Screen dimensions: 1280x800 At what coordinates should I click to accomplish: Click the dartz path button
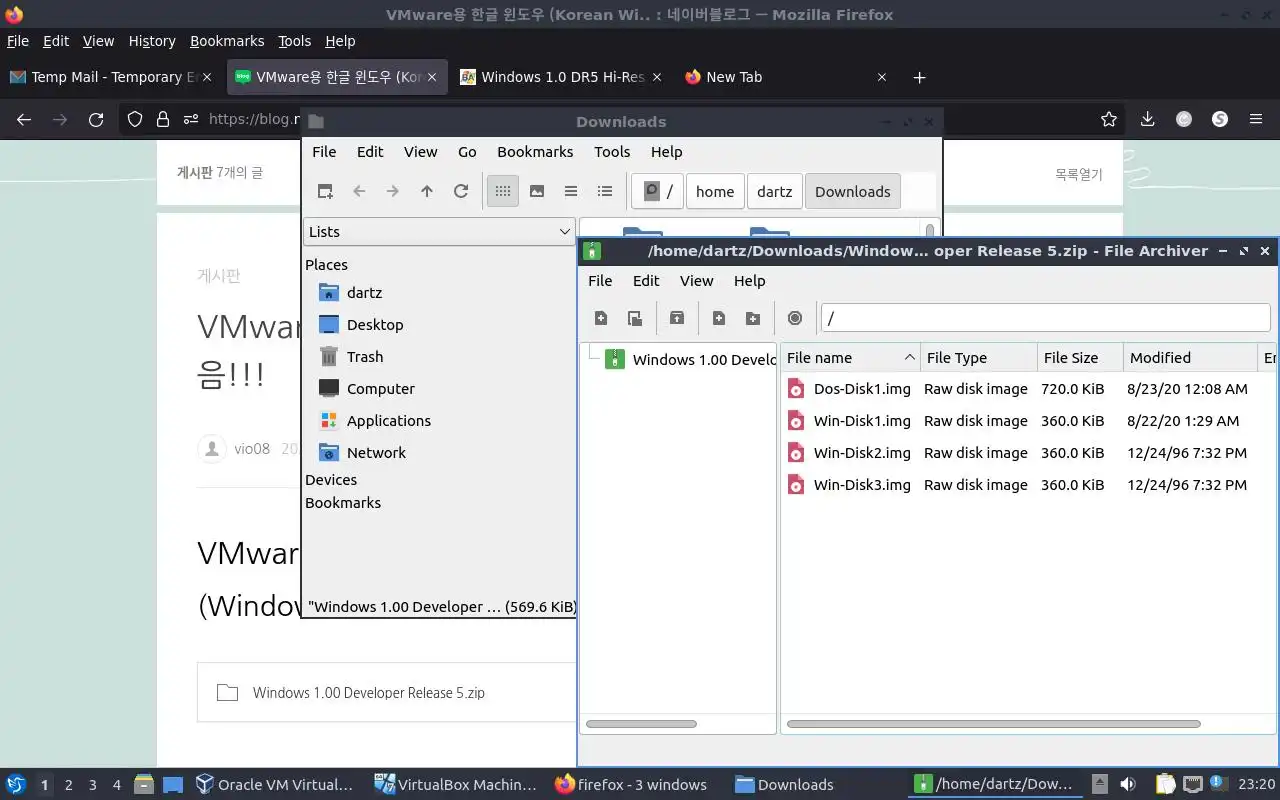[x=775, y=191]
